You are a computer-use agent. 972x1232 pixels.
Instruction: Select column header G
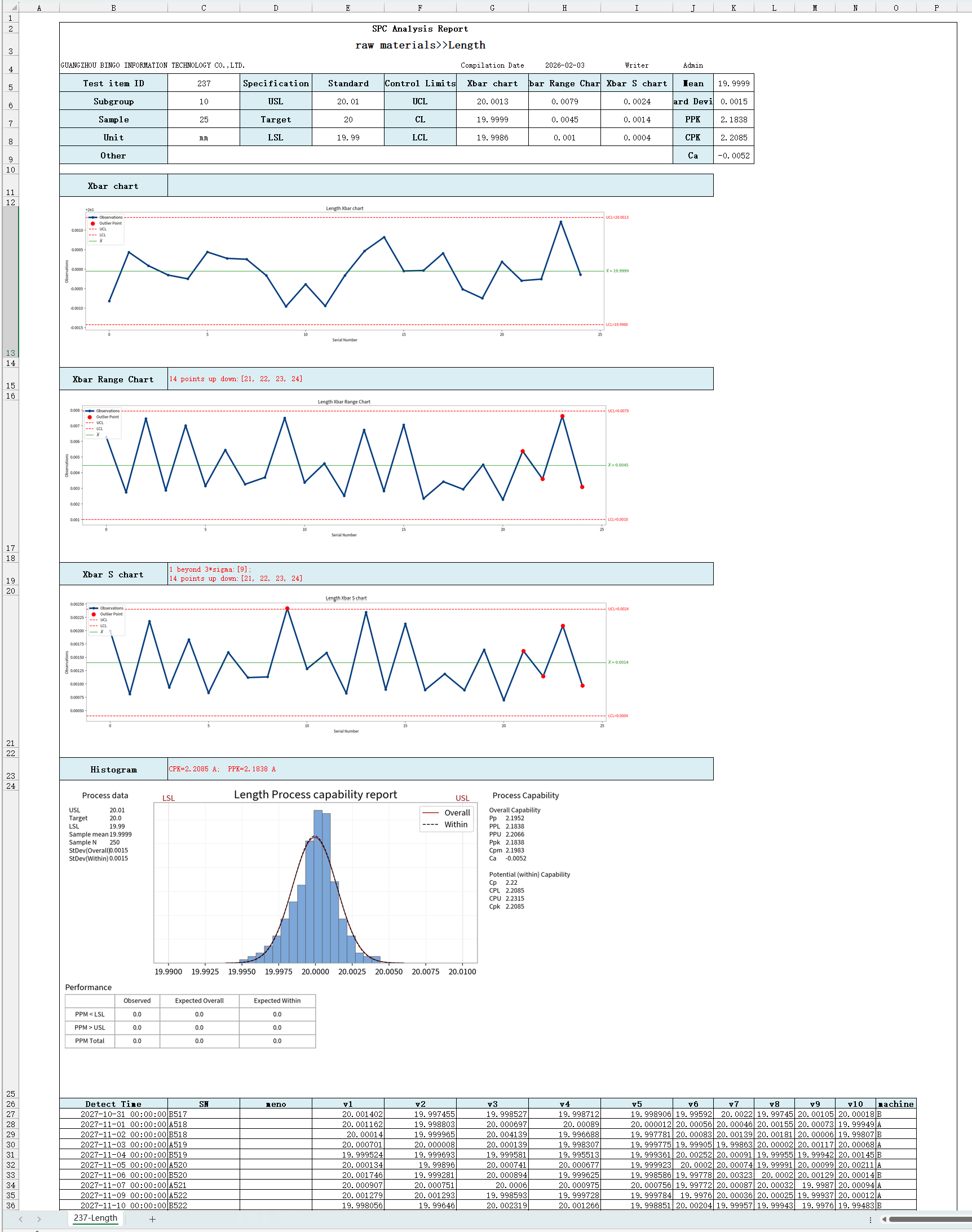click(x=492, y=7)
